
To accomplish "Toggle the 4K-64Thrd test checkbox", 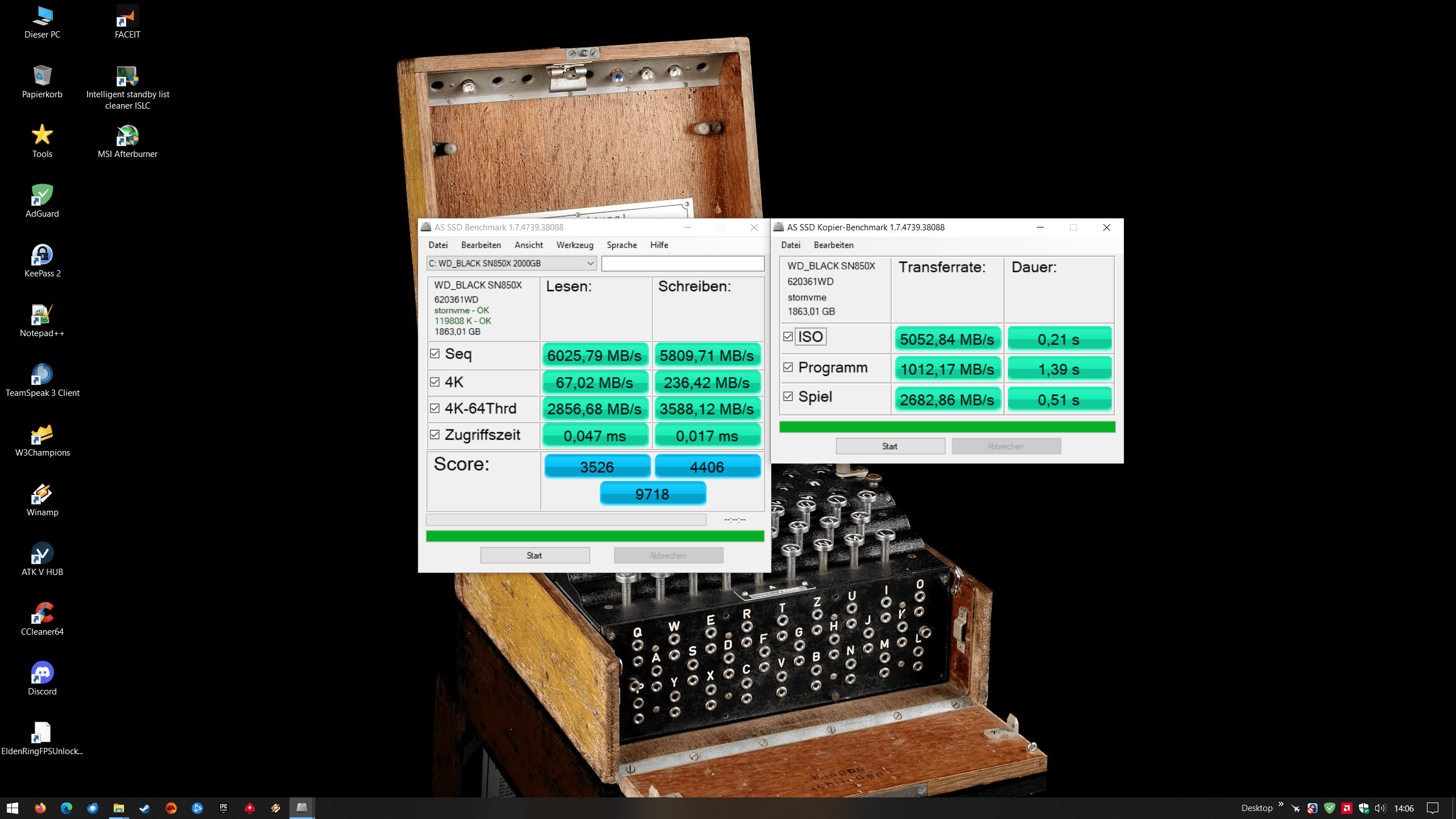I will pos(435,408).
